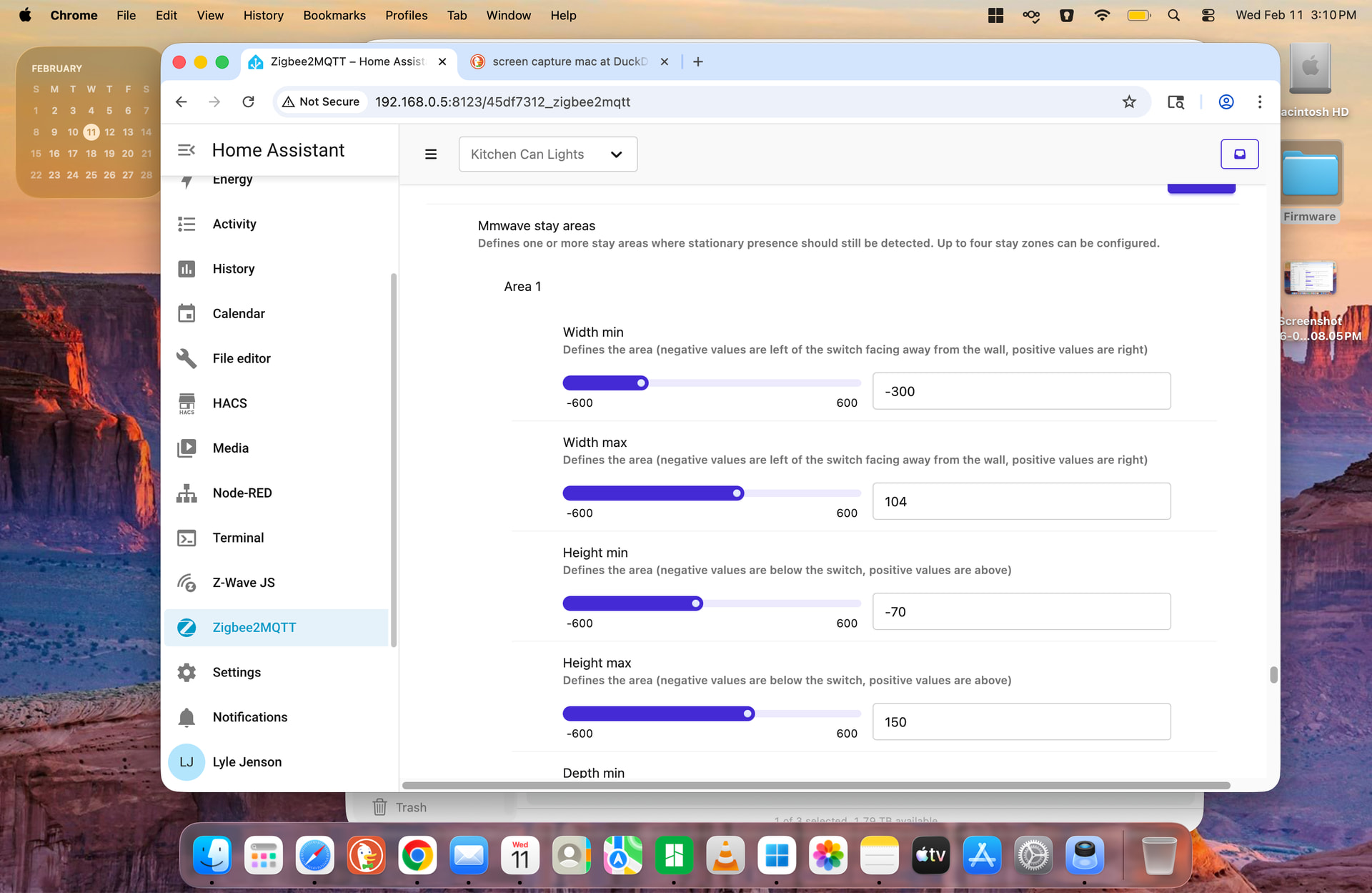Open the Notifications bell

click(187, 717)
